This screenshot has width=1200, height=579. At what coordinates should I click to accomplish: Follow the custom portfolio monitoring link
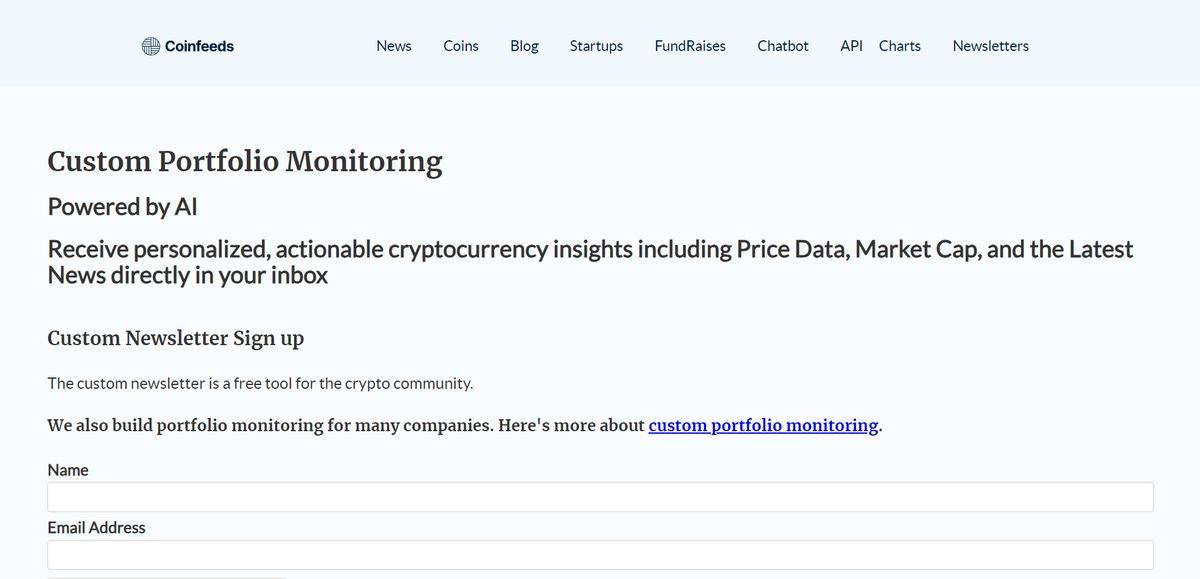(x=763, y=425)
